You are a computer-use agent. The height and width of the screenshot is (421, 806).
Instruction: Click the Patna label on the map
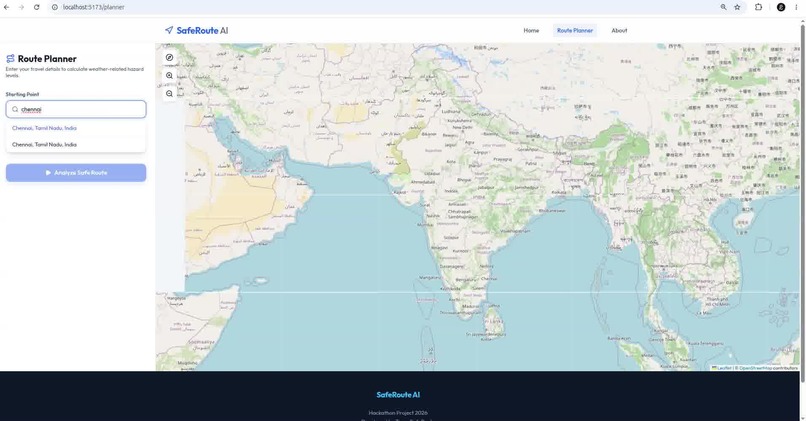click(x=531, y=163)
